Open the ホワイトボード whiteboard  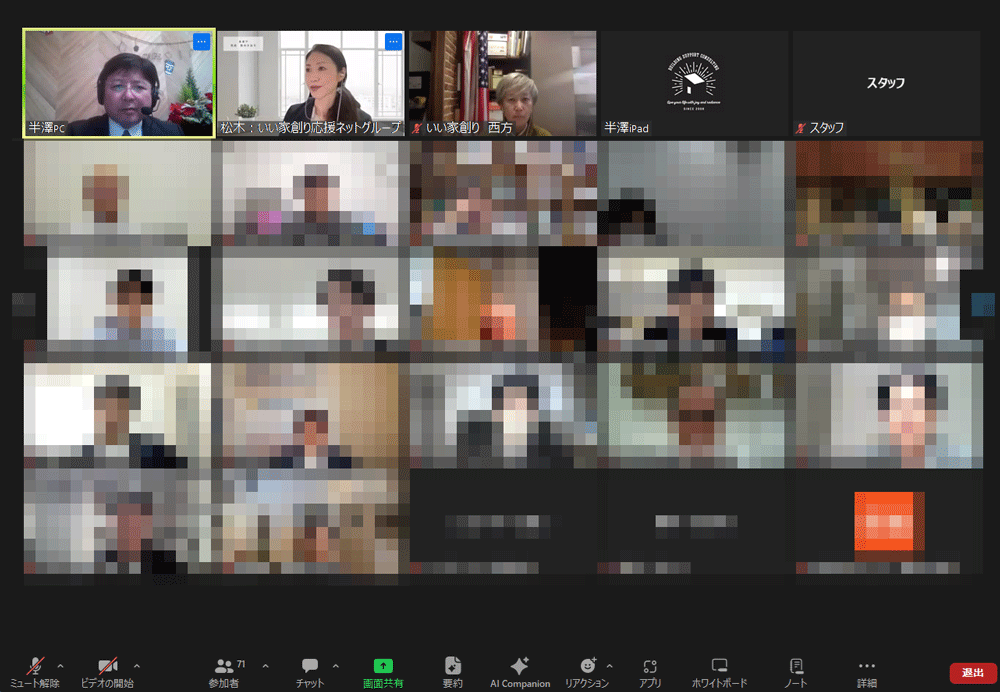pyautogui.click(x=719, y=671)
